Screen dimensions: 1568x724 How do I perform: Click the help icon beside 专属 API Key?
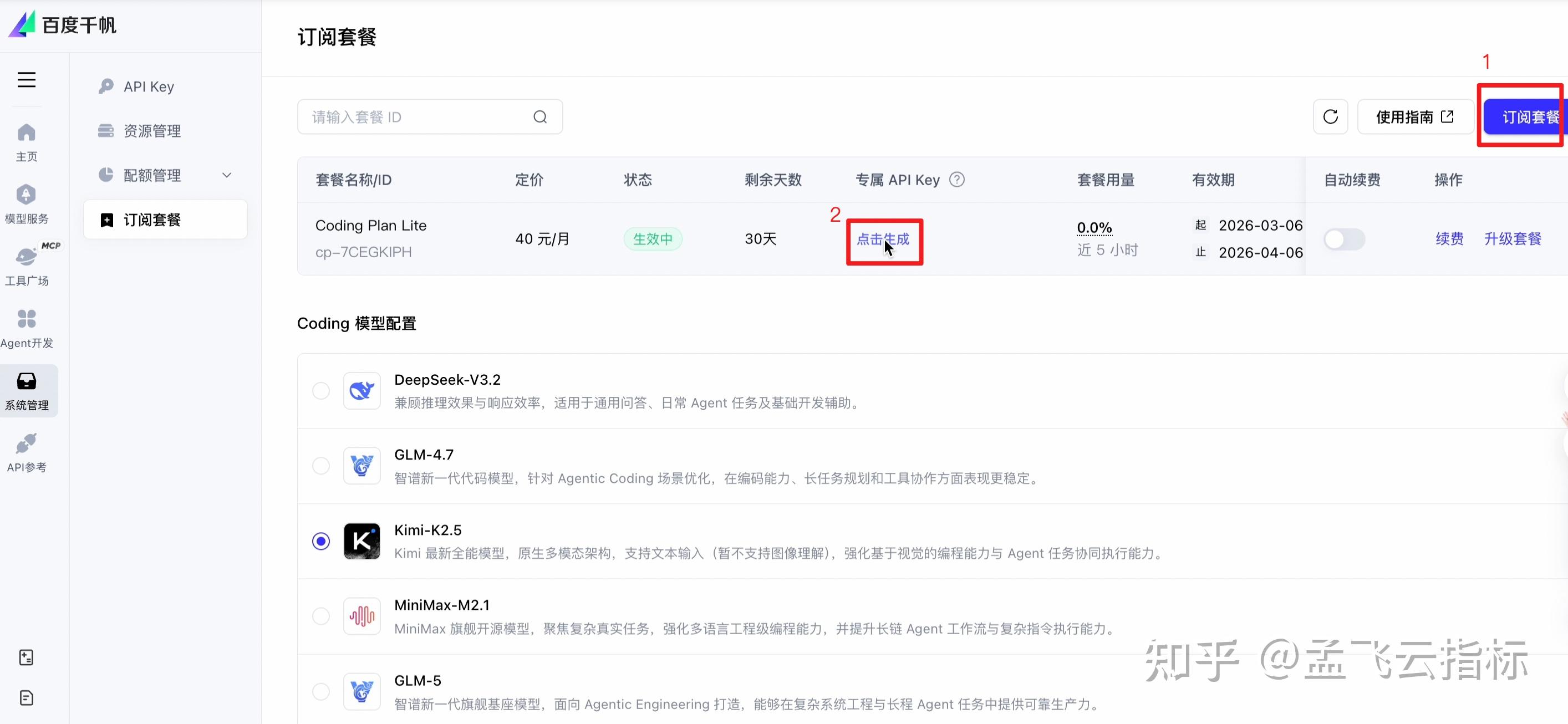(956, 180)
